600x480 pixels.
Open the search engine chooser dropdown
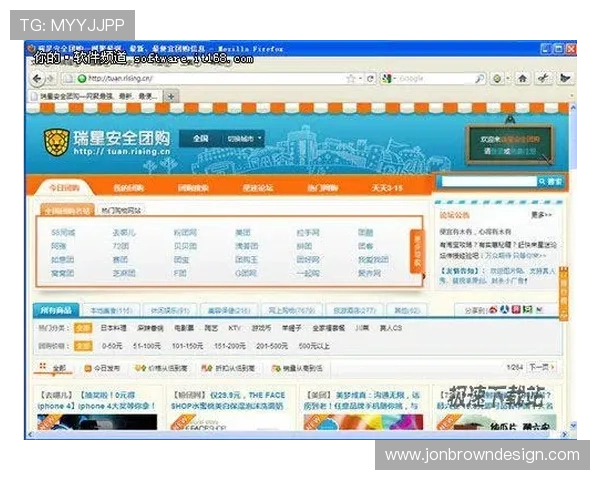pyautogui.click(x=394, y=79)
